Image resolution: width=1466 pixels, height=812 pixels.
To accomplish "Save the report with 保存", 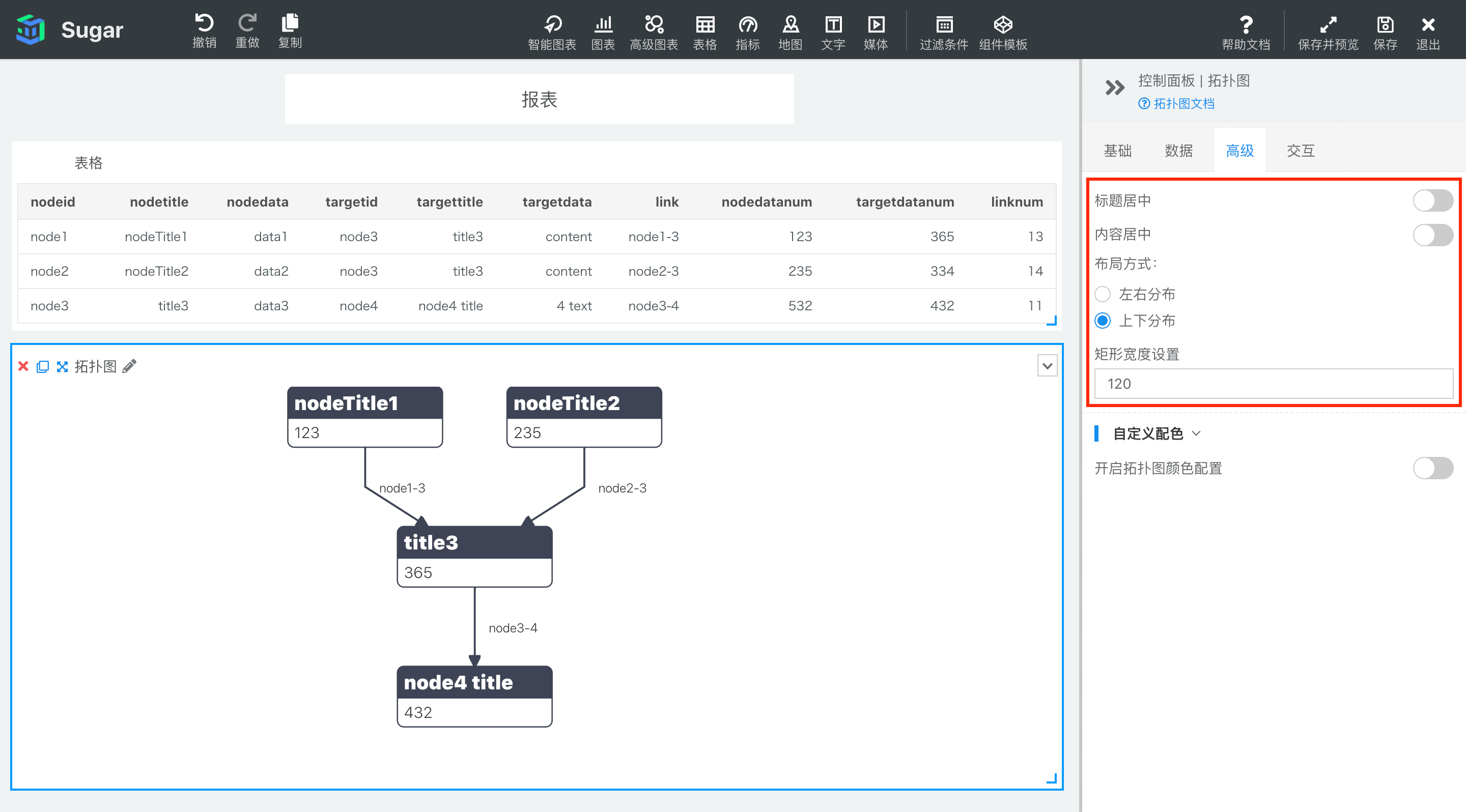I will pos(1385,32).
